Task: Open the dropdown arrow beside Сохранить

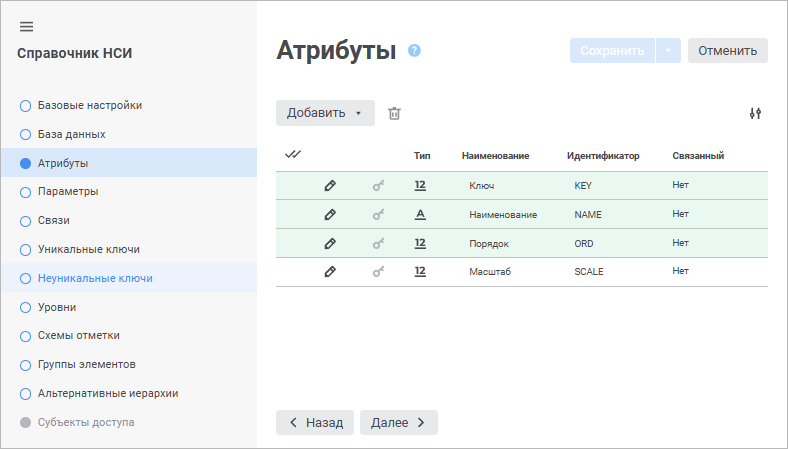Action: click(x=668, y=51)
